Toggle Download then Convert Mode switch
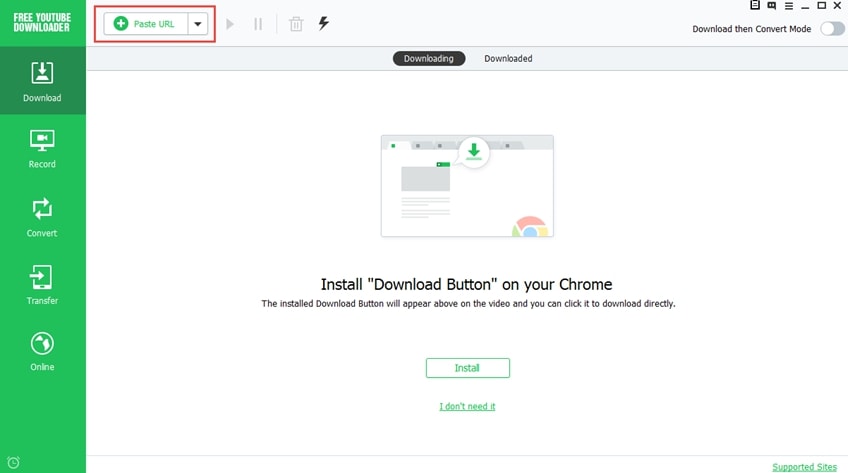The height and width of the screenshot is (473, 848). point(832,29)
